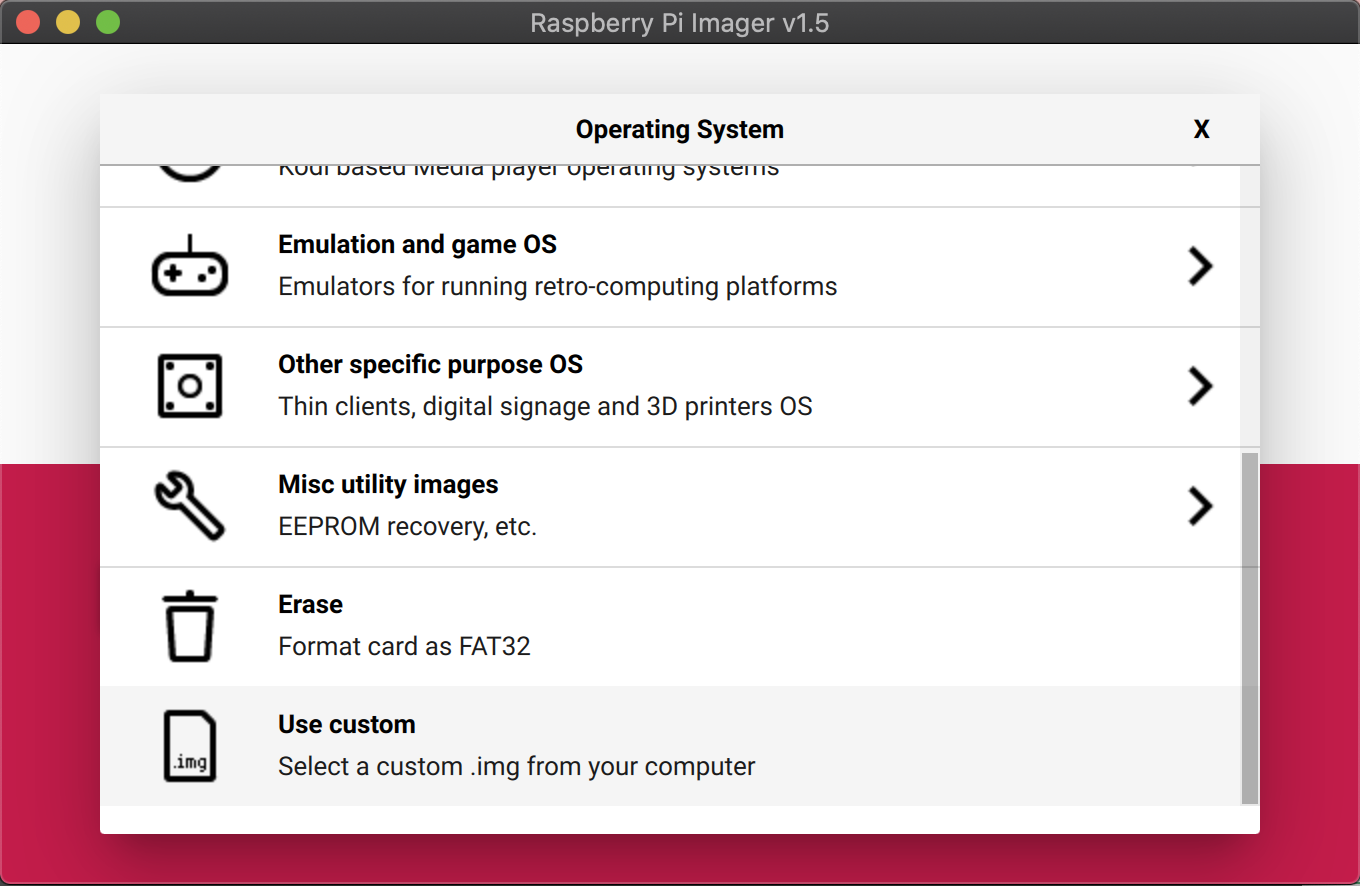Click the trash can icon for Erase
This screenshot has width=1360, height=886.
(190, 626)
